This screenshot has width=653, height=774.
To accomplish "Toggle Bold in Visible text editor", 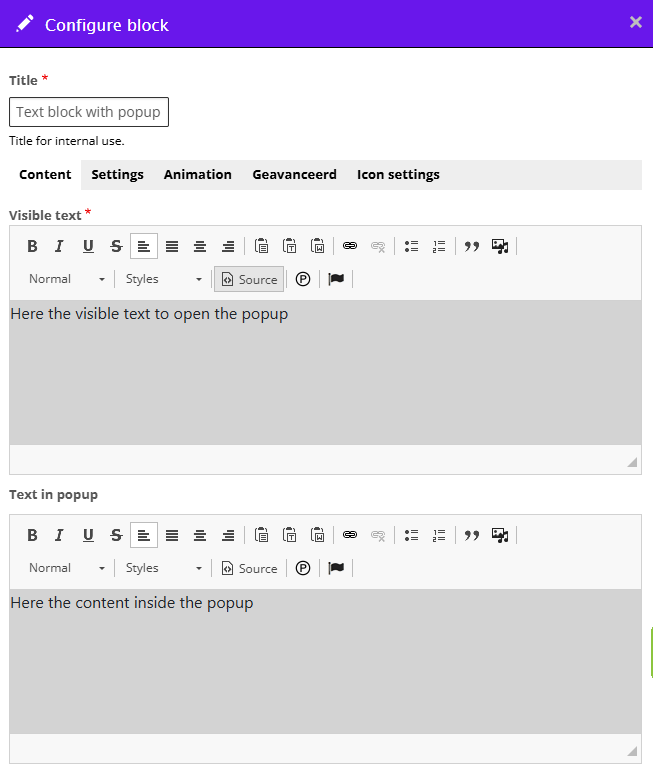I will 32,246.
